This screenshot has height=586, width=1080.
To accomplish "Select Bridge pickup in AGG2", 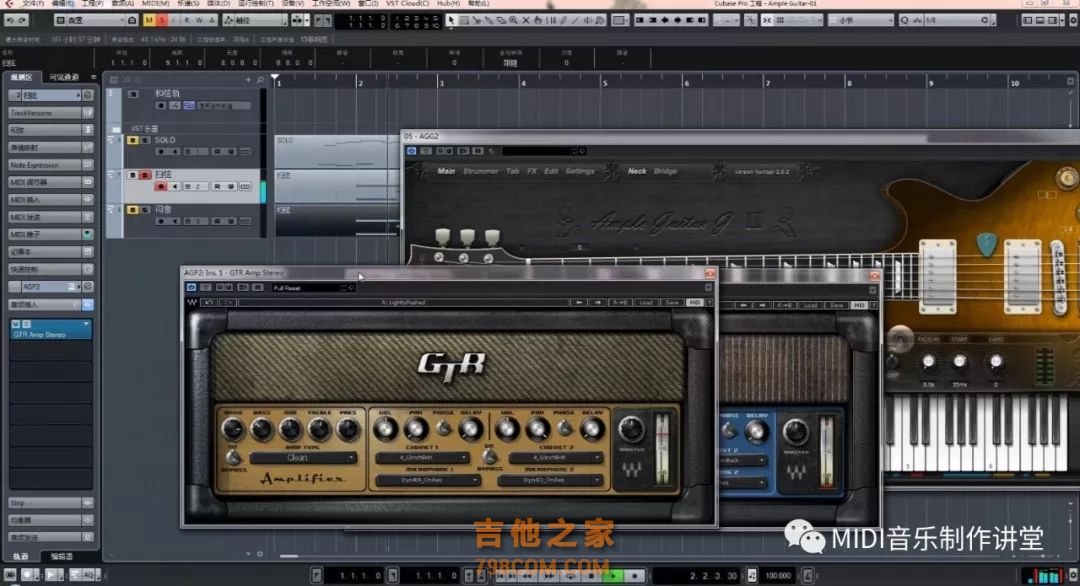I will pos(665,171).
